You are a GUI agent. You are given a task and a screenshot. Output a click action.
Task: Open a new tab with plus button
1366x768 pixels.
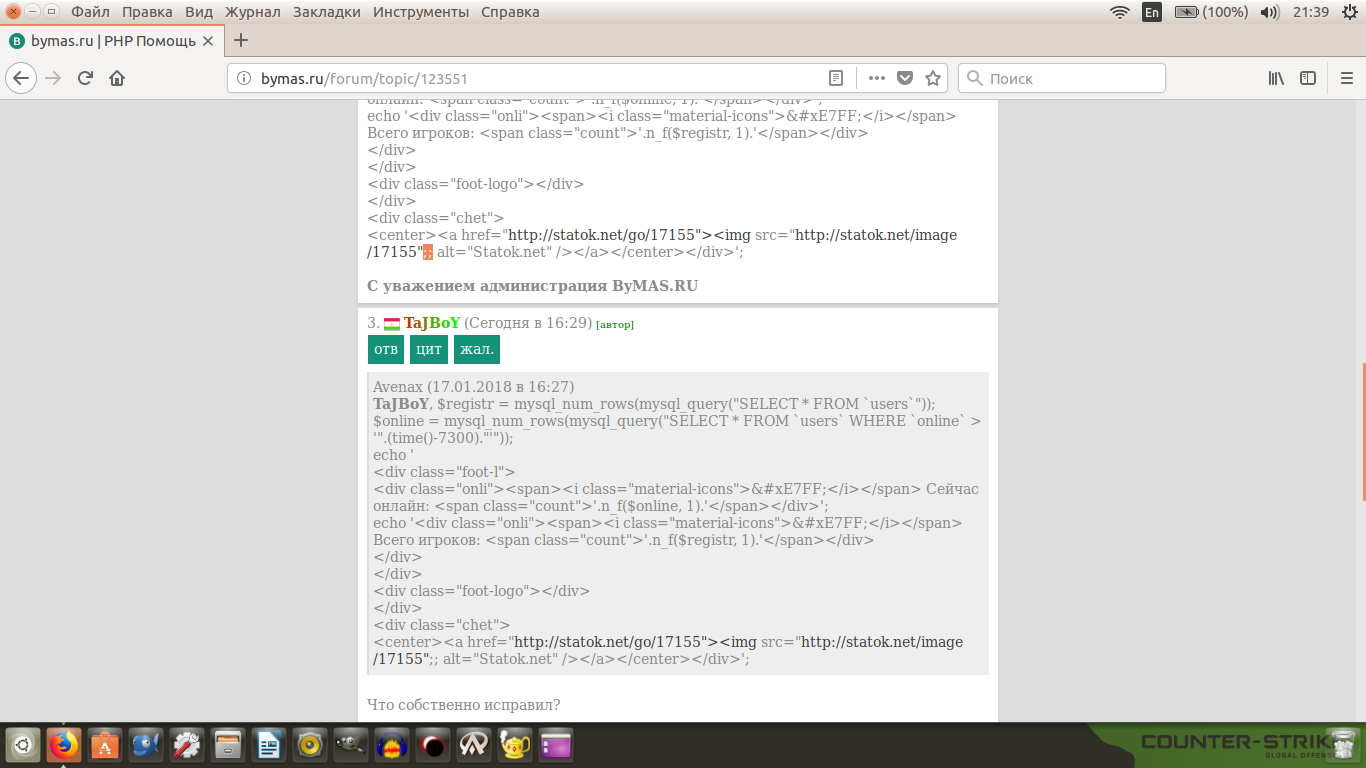241,41
